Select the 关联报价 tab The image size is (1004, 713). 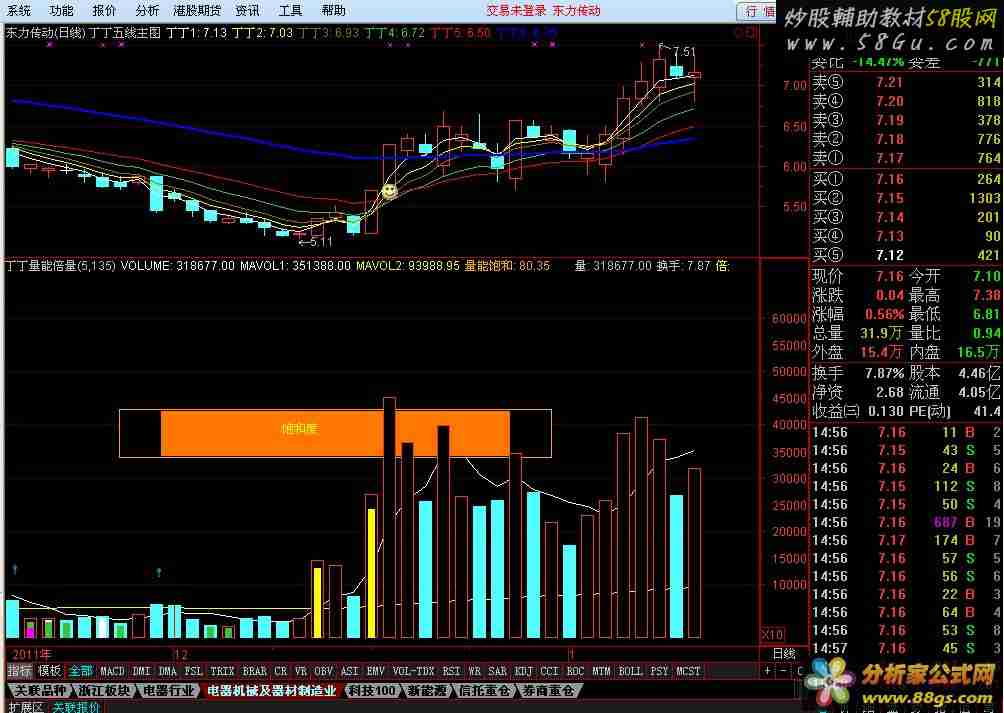click(x=76, y=707)
